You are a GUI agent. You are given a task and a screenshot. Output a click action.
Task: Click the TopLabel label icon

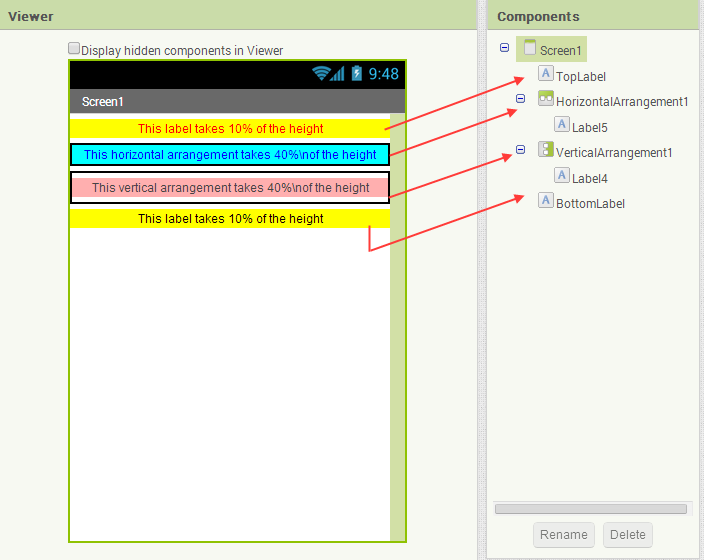point(546,73)
